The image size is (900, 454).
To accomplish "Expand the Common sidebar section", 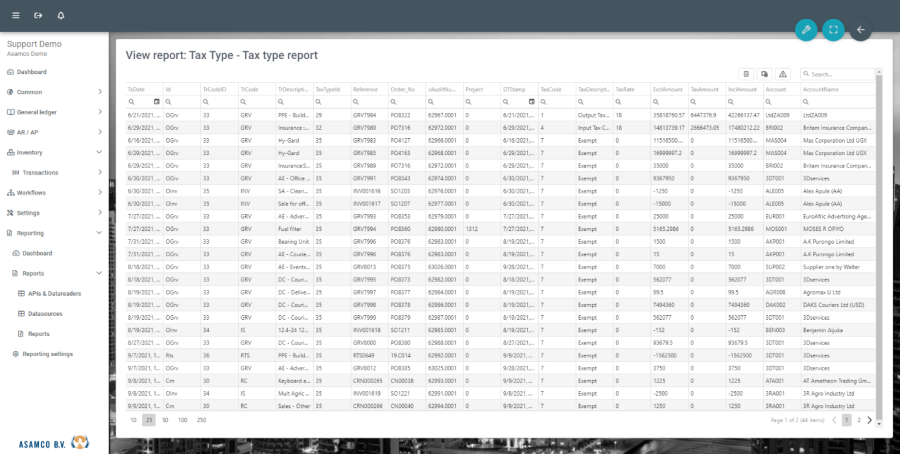I will (x=100, y=92).
